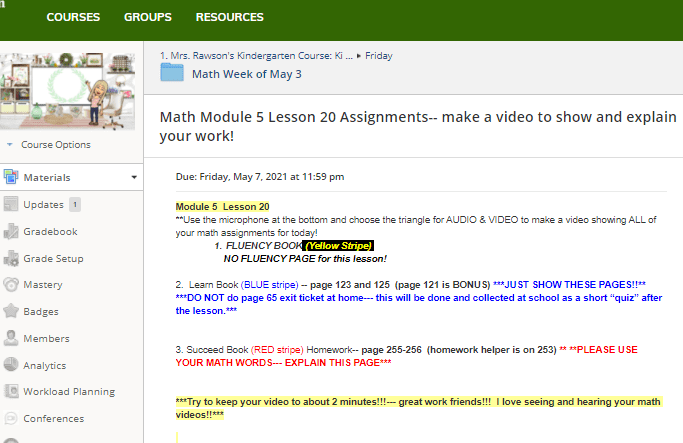Click the Conferences chat icon
The image size is (683, 443).
point(11,418)
